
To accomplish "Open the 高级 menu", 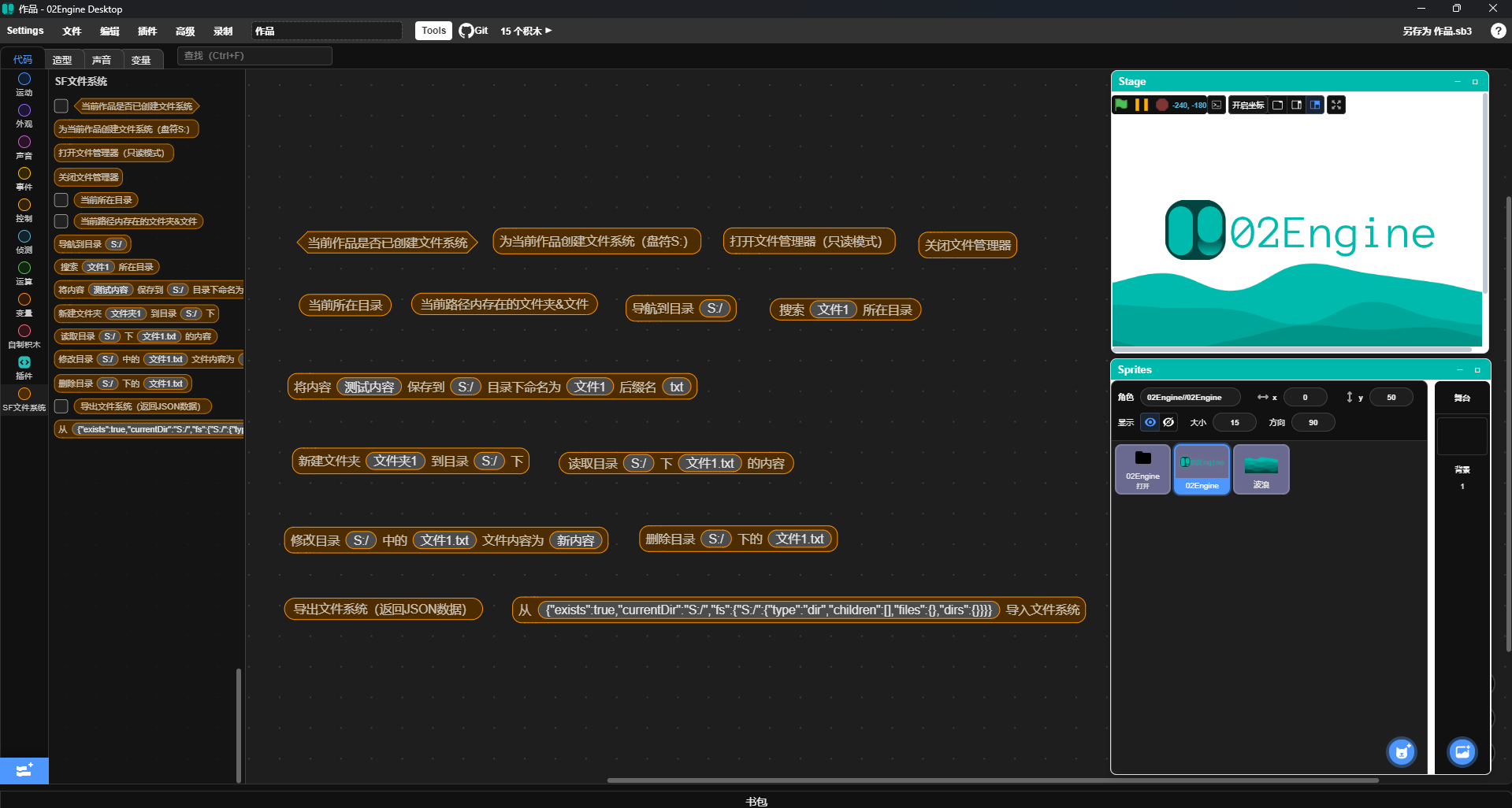I will [x=185, y=31].
